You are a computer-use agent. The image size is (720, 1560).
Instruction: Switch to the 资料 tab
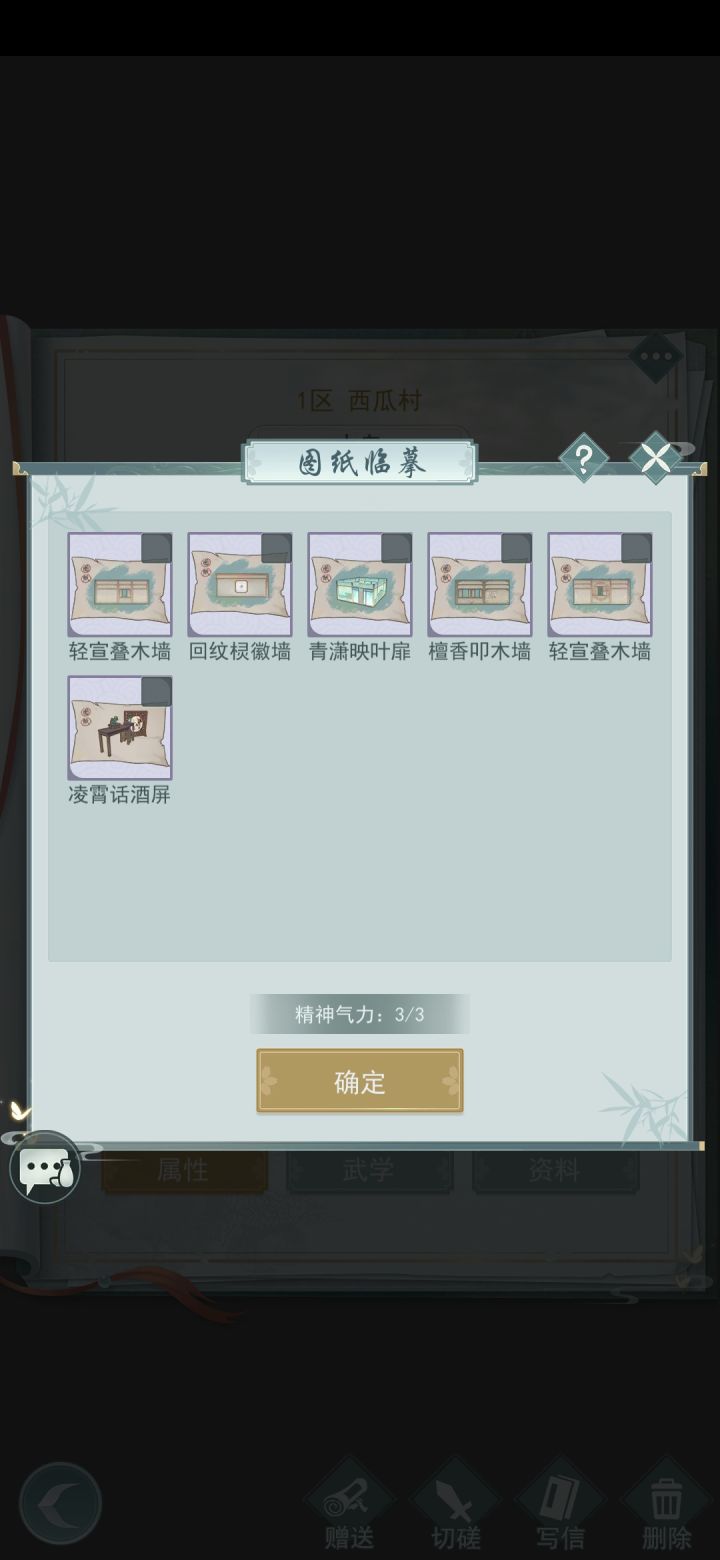[555, 1170]
